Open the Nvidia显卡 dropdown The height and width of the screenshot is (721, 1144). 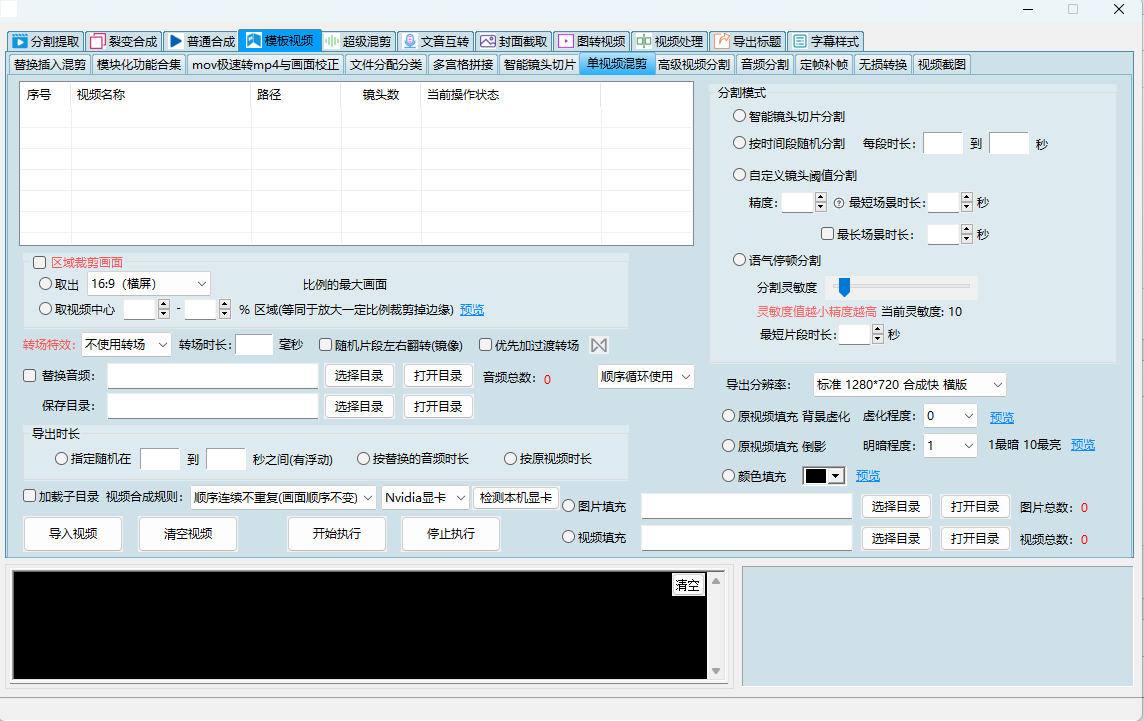[425, 497]
